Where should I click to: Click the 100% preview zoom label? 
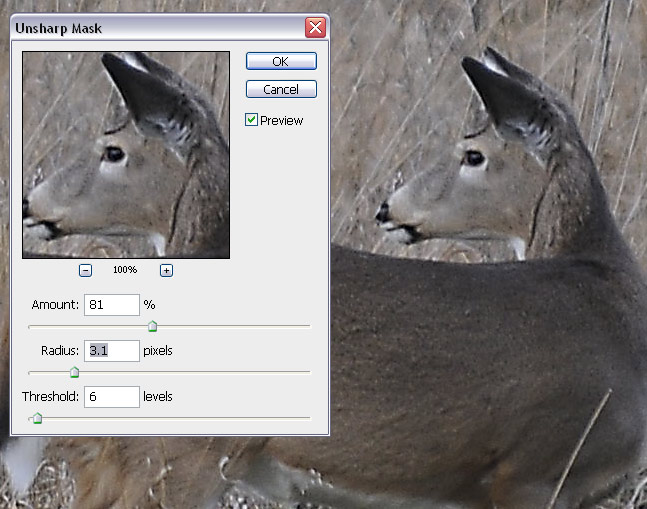125,271
